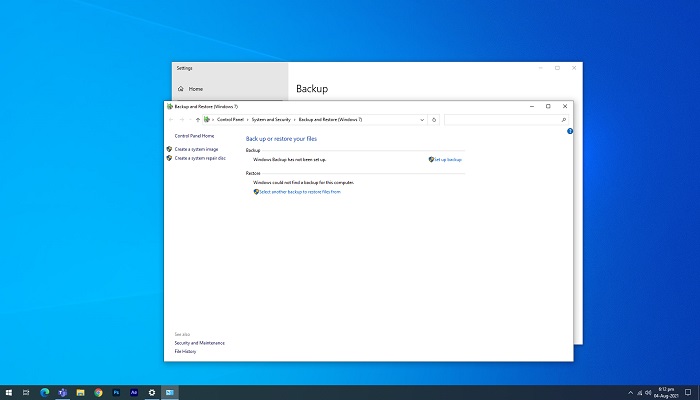Launch Photoshop from the taskbar

[x=116, y=392]
